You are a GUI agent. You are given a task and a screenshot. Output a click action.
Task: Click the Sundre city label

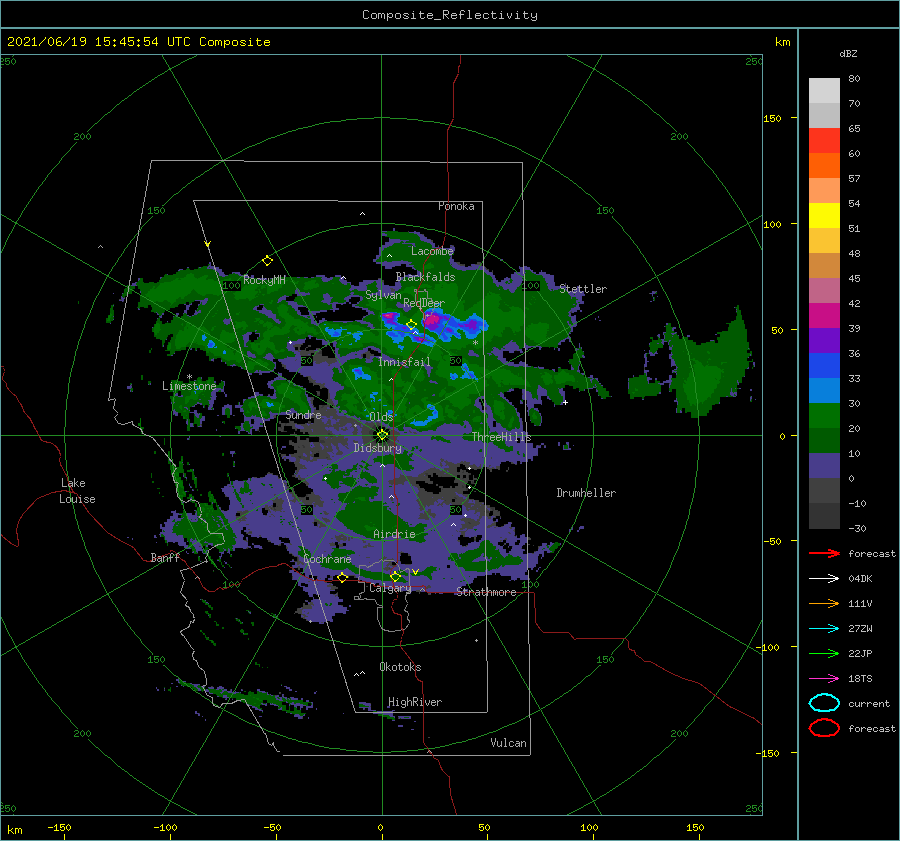303,415
